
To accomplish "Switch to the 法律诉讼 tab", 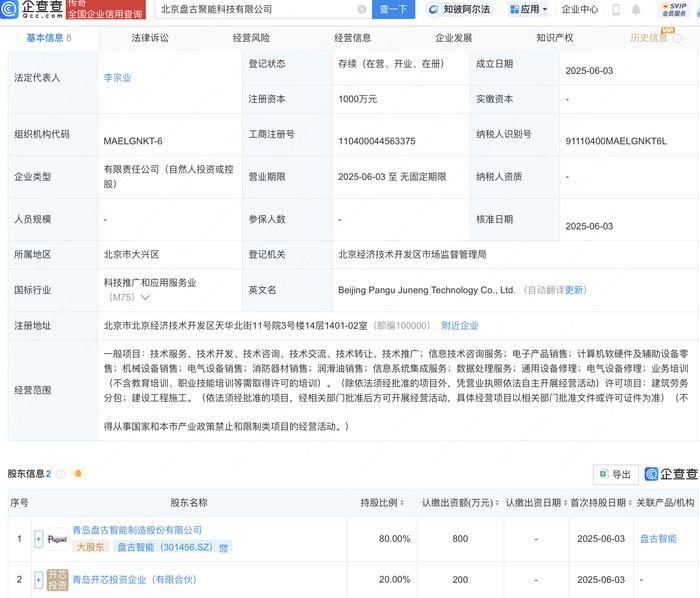I will pos(150,38).
